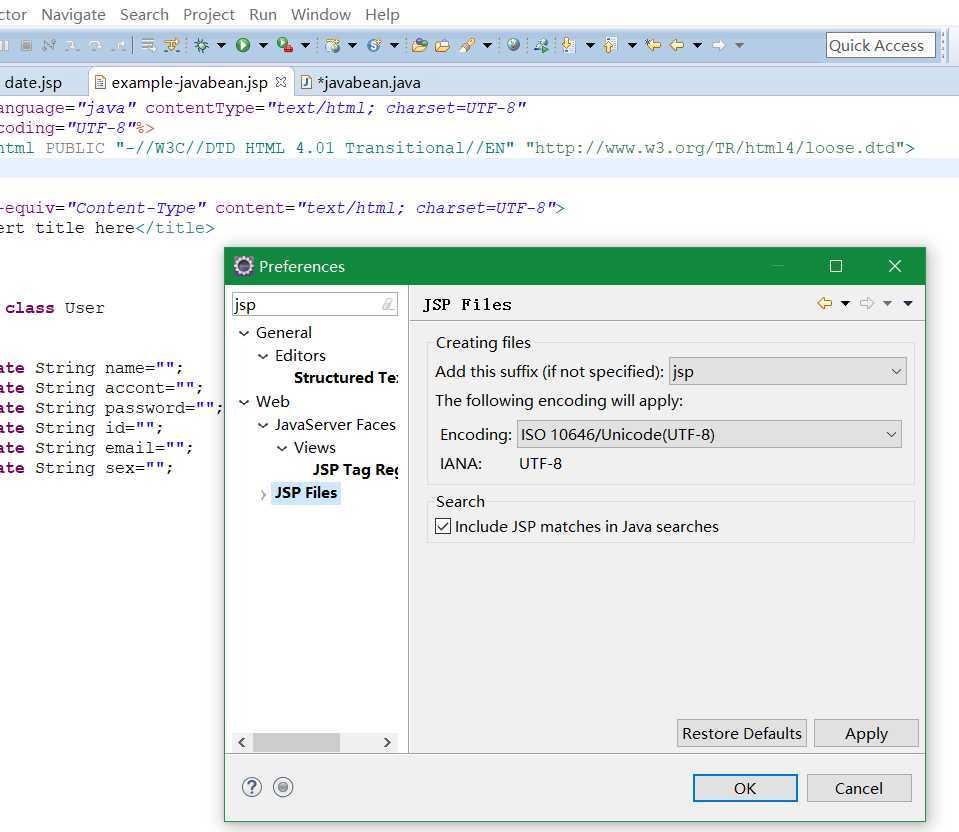Switch to date.jsp editor tab
The image size is (959, 832).
[33, 83]
